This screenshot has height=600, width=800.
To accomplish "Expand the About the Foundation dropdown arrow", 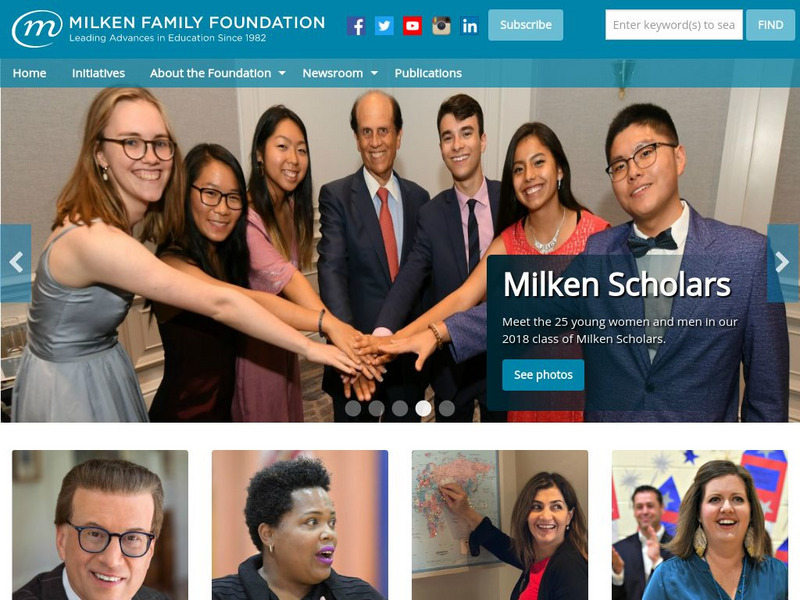I will pyautogui.click(x=282, y=73).
